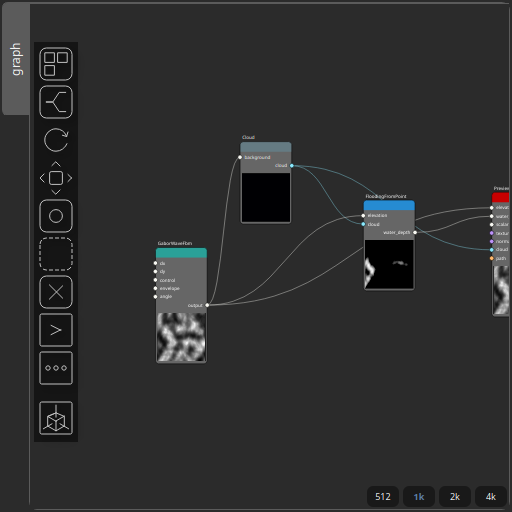Click Preview node scalar input port

pyautogui.click(x=492, y=225)
